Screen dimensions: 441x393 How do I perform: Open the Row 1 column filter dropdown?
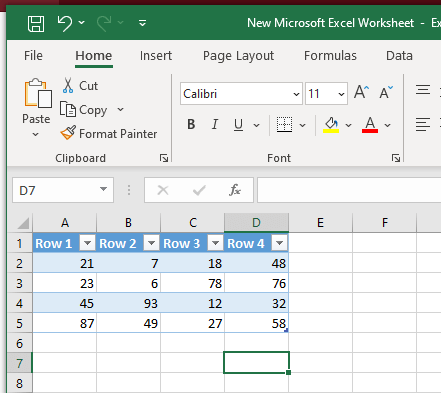pos(88,243)
